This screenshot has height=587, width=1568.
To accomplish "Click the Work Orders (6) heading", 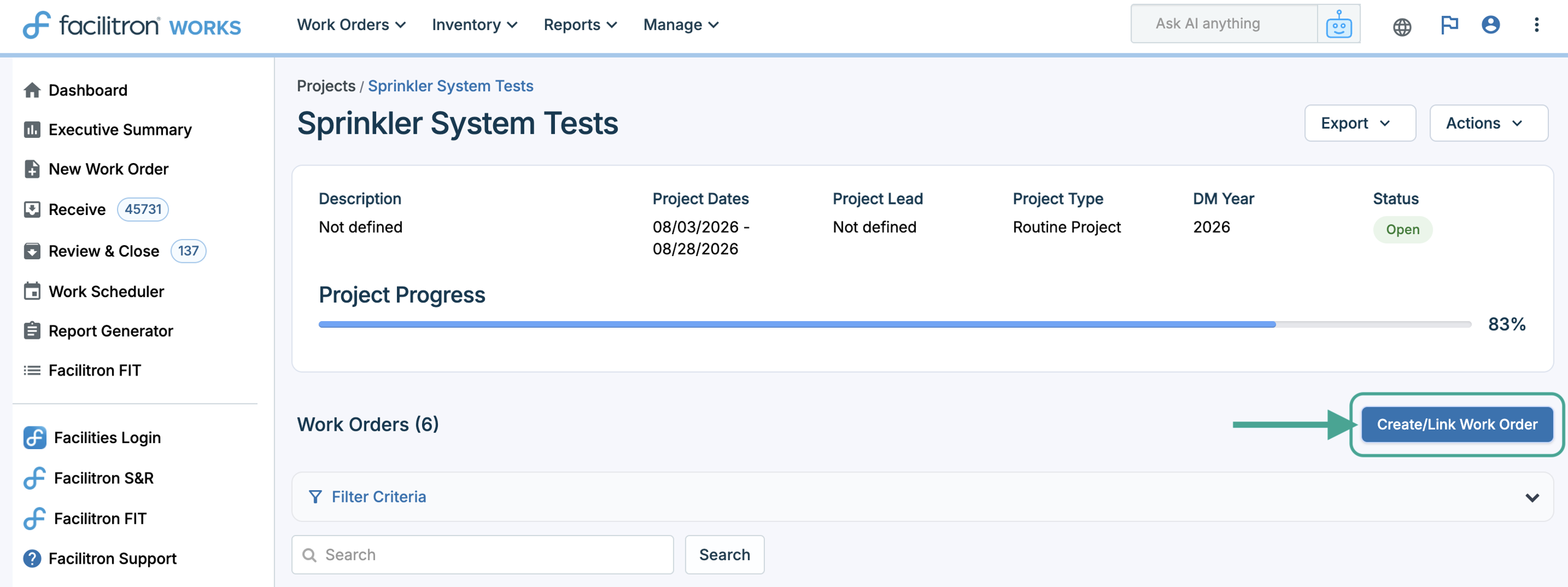I will tap(367, 424).
